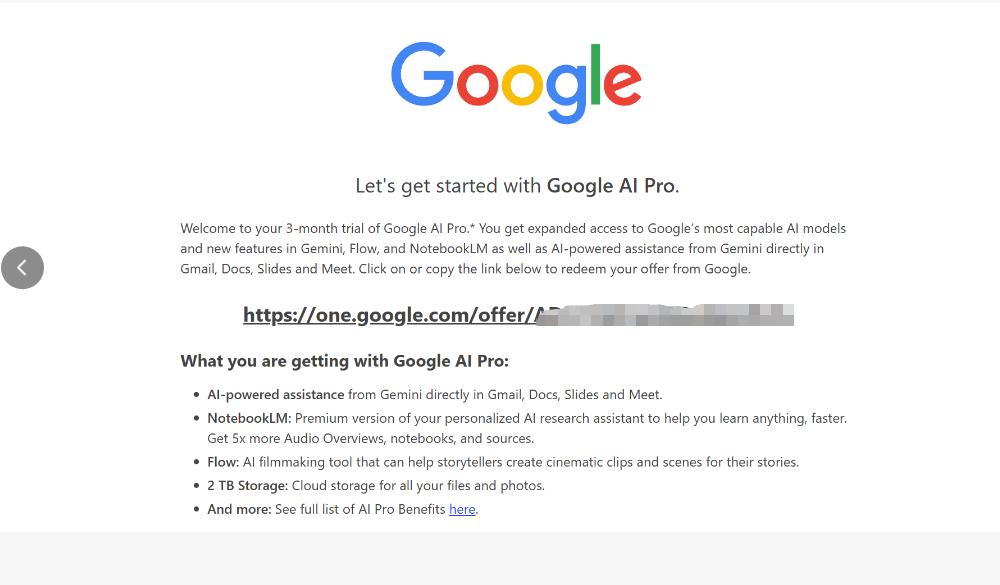Viewport: 1000px width, 585px height.
Task: Click the Google logo image
Action: coord(517,83)
